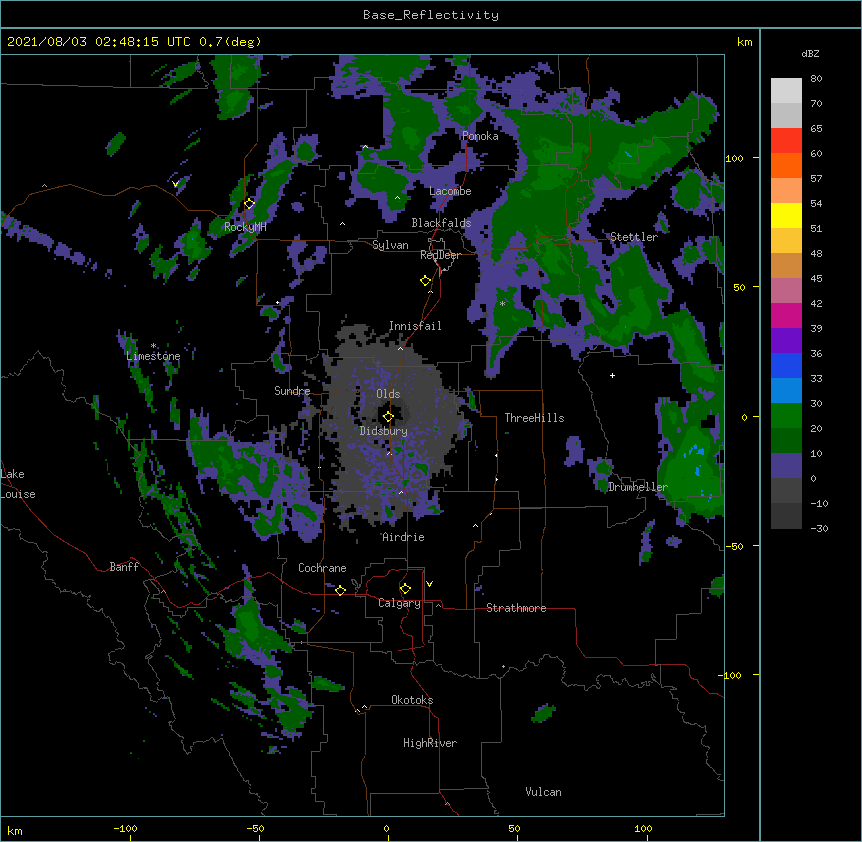The height and width of the screenshot is (842, 862).
Task: Select the dark orange 57-60 dBZ legend swatch
Action: point(786,165)
